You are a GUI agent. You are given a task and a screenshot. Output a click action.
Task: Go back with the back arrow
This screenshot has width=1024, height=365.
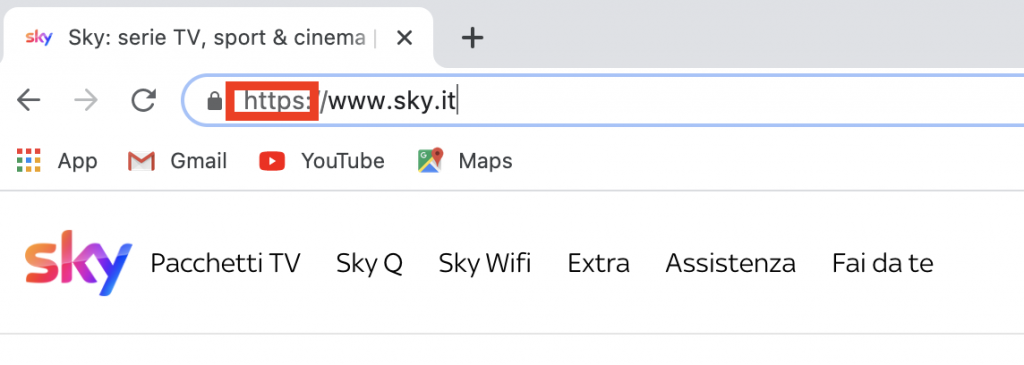[x=29, y=101]
